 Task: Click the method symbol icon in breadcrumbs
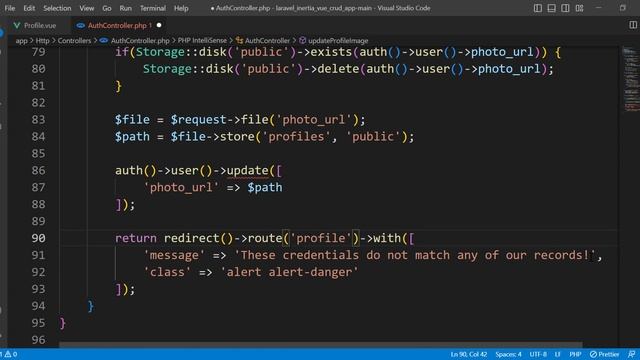302,40
